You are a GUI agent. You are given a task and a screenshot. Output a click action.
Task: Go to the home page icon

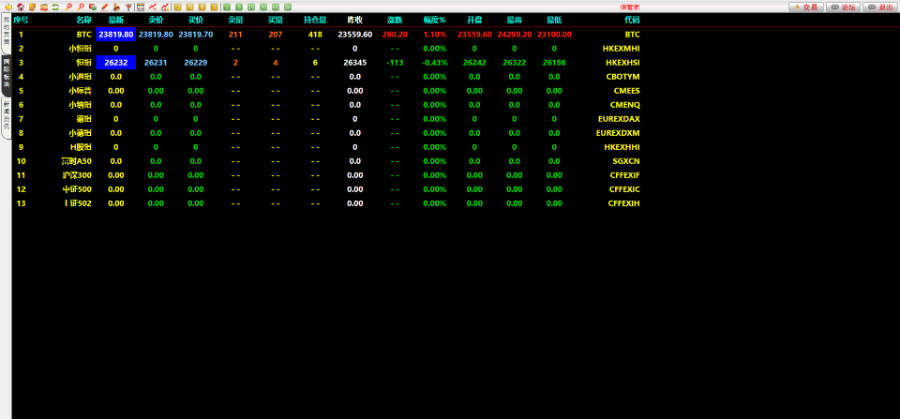(x=21, y=7)
